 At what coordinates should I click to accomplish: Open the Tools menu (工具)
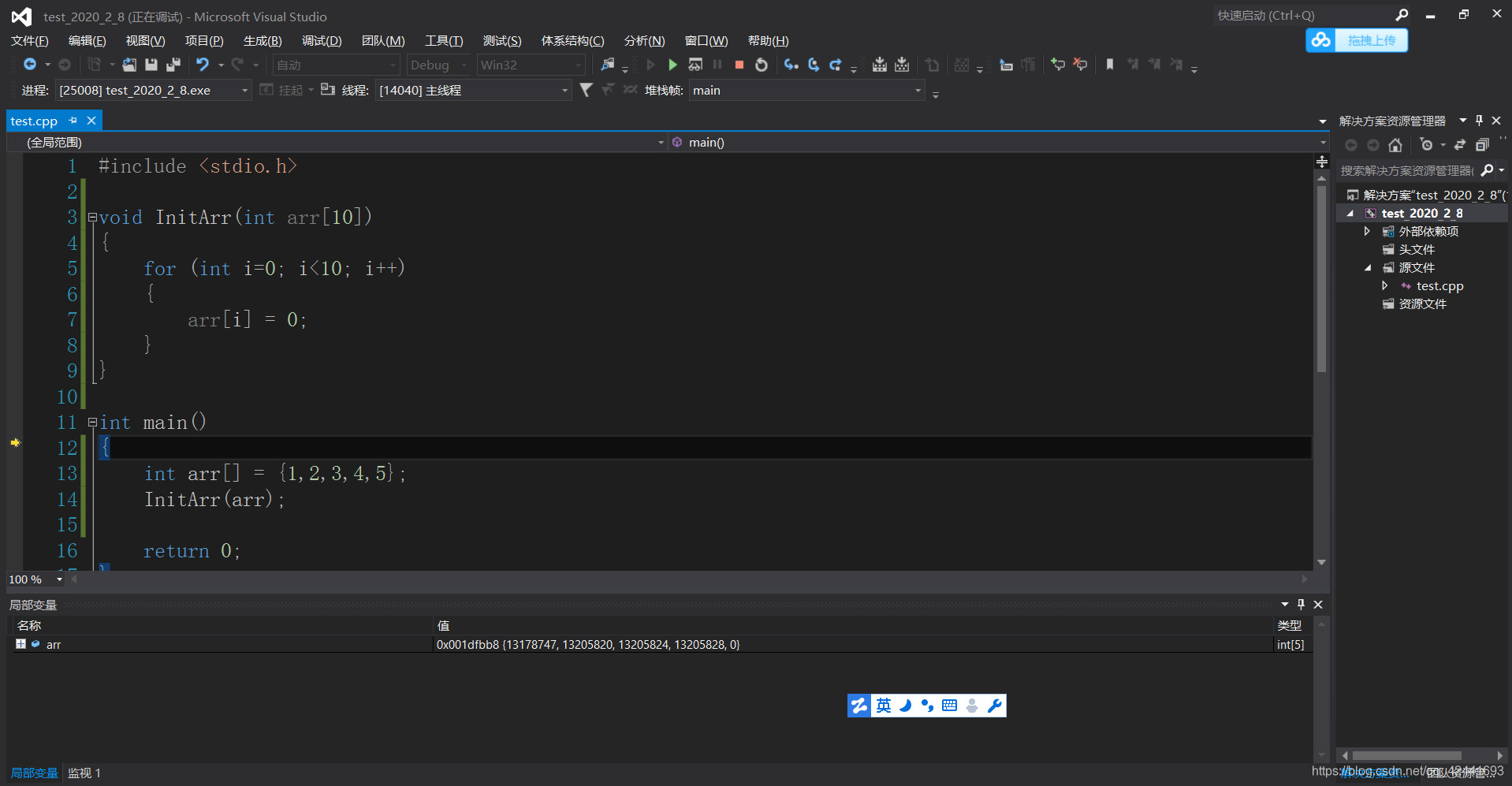pyautogui.click(x=444, y=40)
